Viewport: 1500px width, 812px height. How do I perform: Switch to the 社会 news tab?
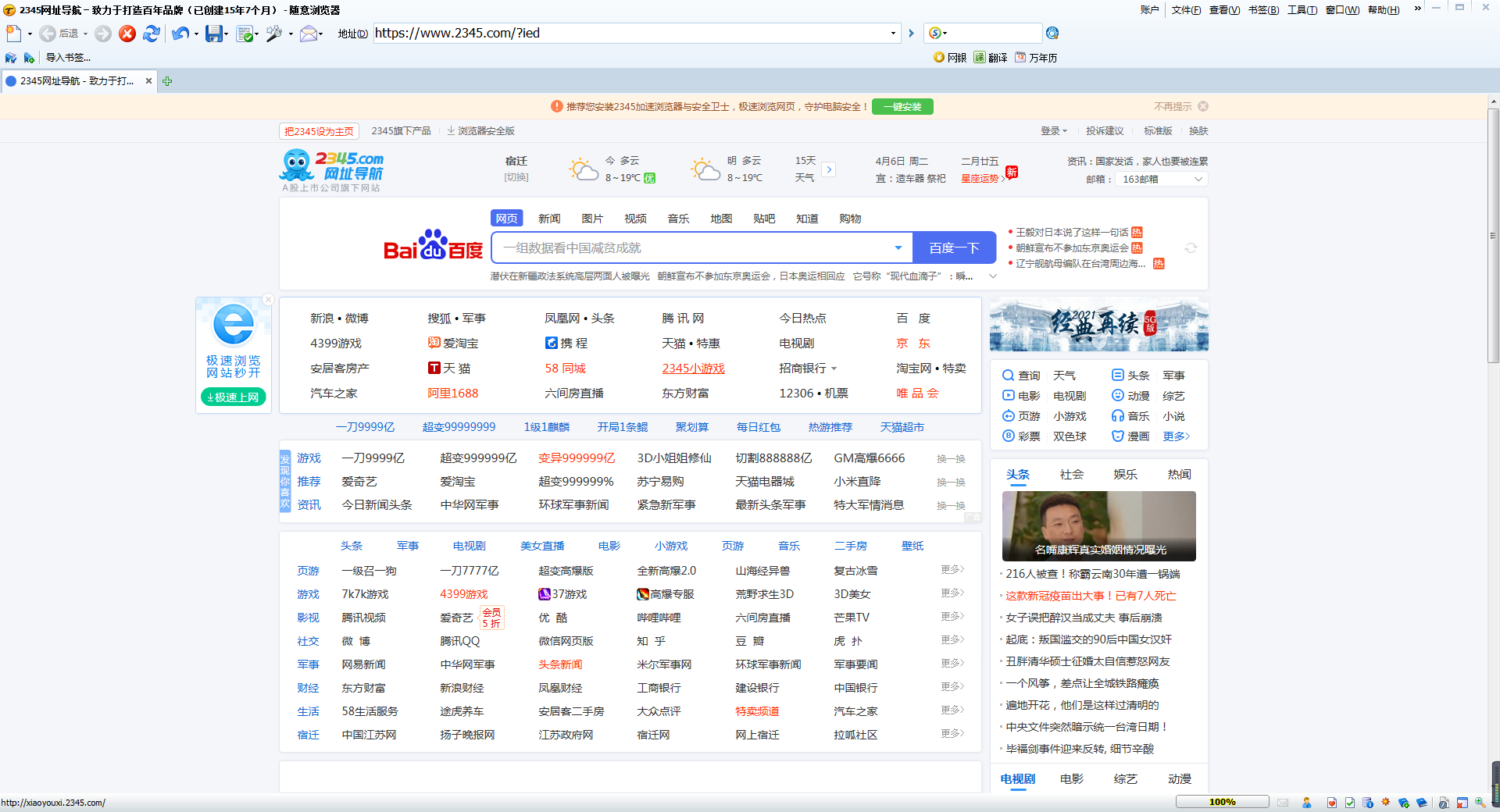(1071, 474)
